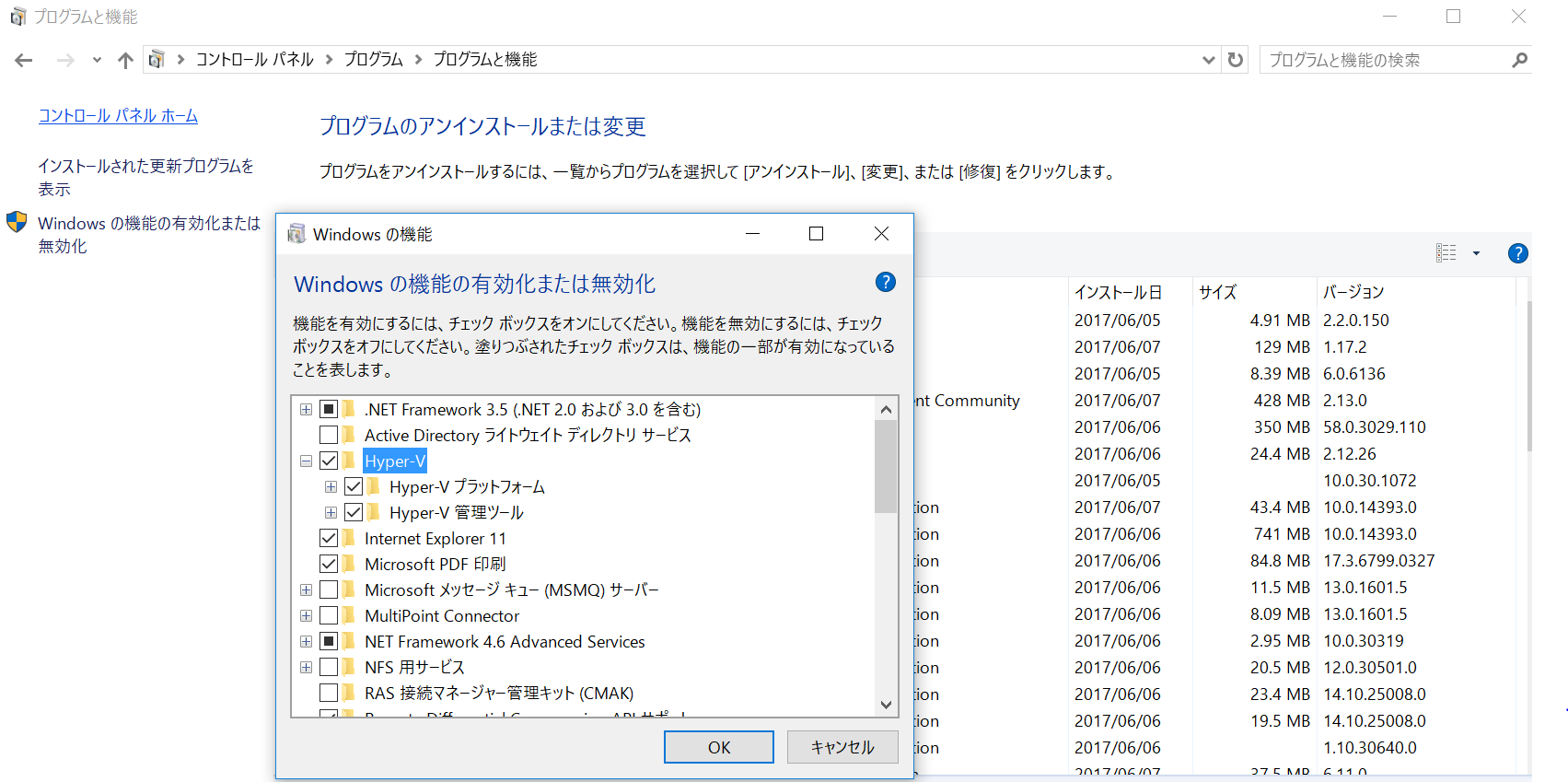Click the search magnifier icon

(x=1519, y=60)
